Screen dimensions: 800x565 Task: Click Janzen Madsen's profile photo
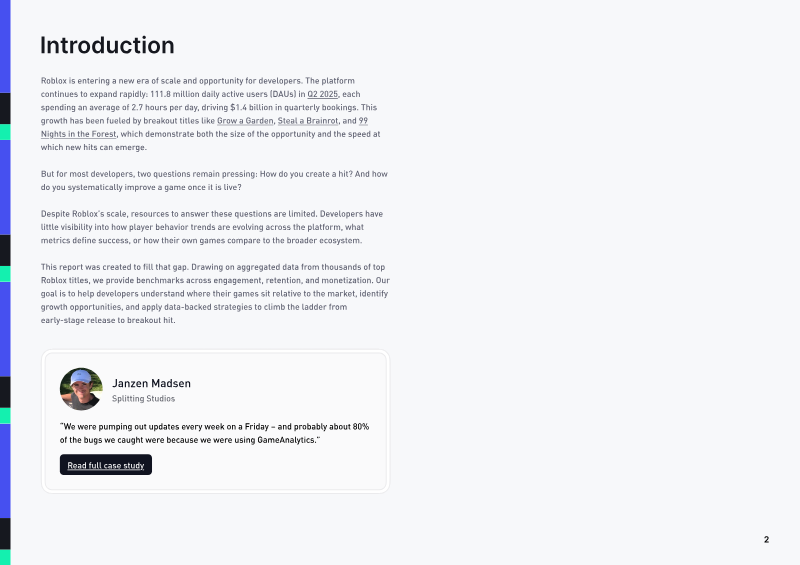(x=81, y=389)
